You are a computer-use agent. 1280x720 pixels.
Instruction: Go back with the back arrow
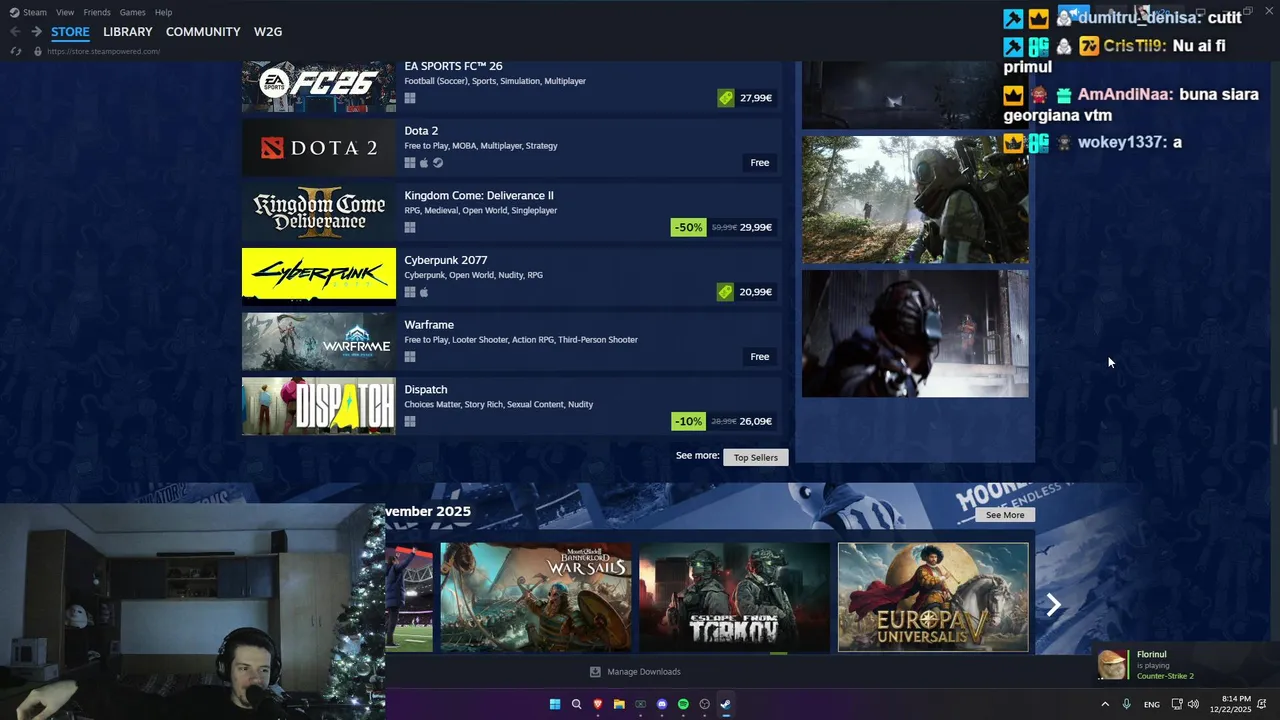click(15, 32)
